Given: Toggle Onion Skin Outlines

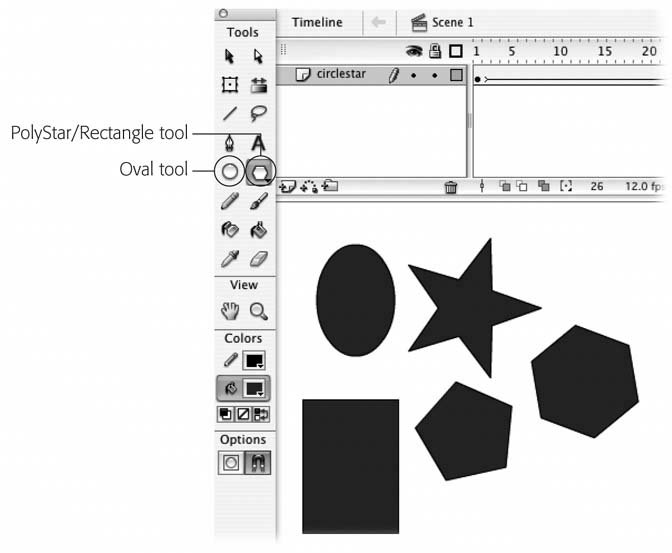Looking at the screenshot, I should [522, 186].
